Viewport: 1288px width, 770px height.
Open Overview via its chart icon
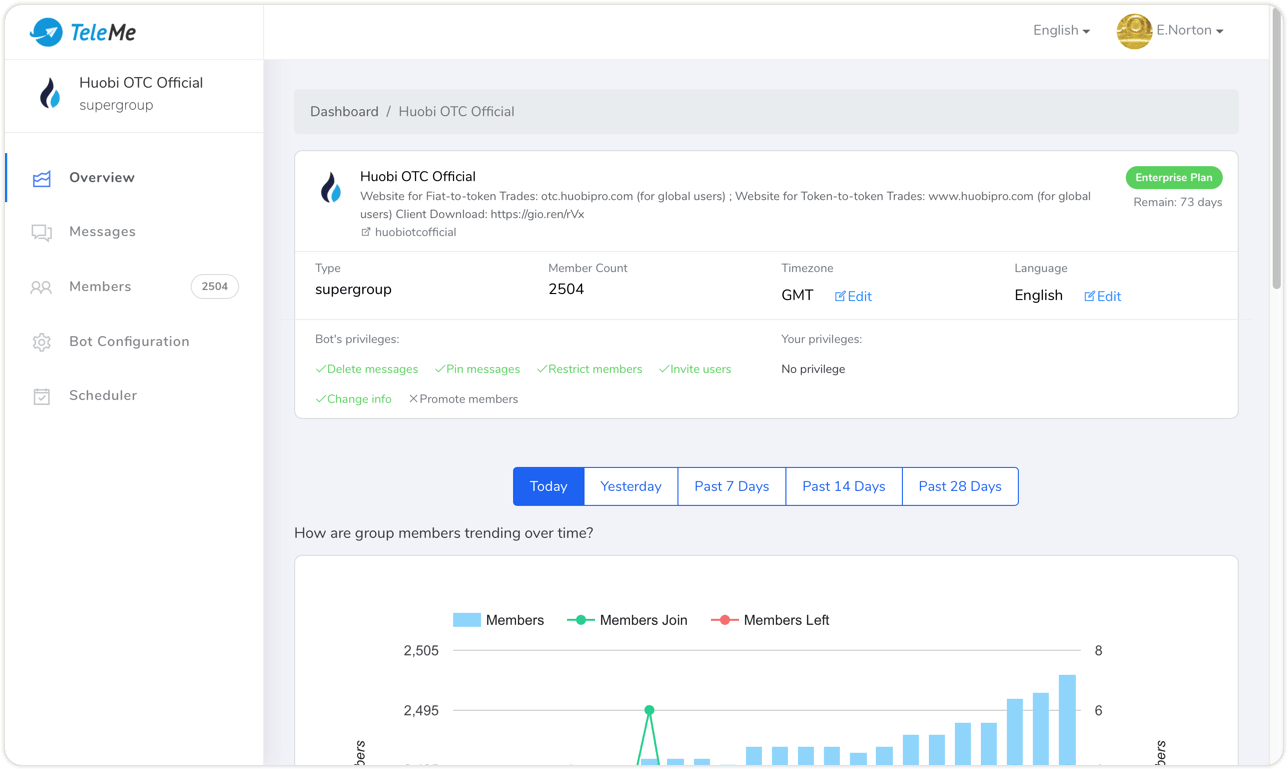point(42,179)
